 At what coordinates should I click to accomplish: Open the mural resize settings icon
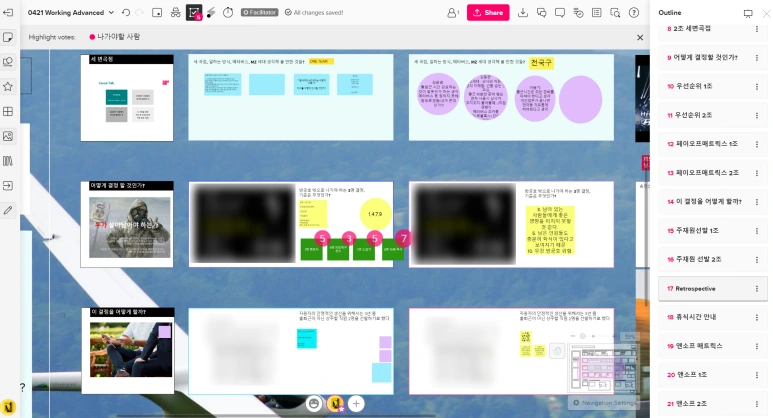click(x=157, y=13)
